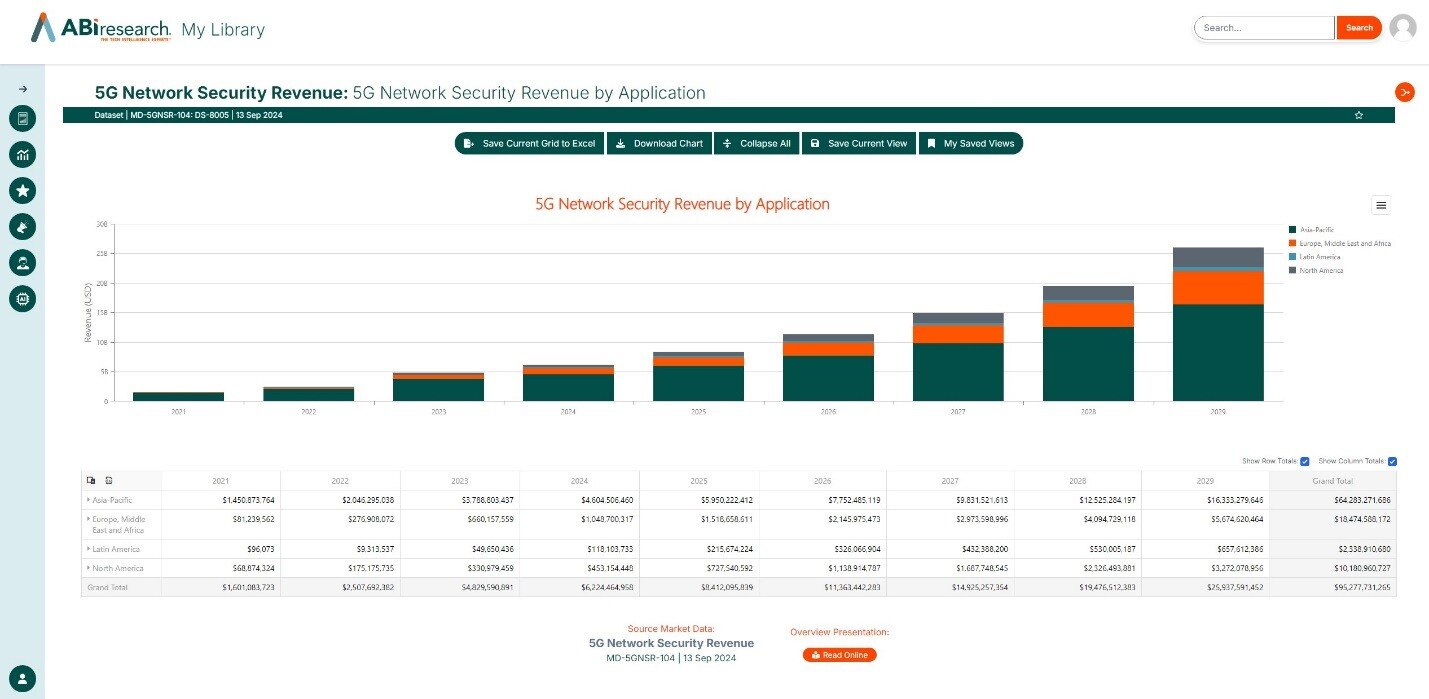Click the analyst support headset icon
This screenshot has height=699, width=1429.
coord(22,262)
